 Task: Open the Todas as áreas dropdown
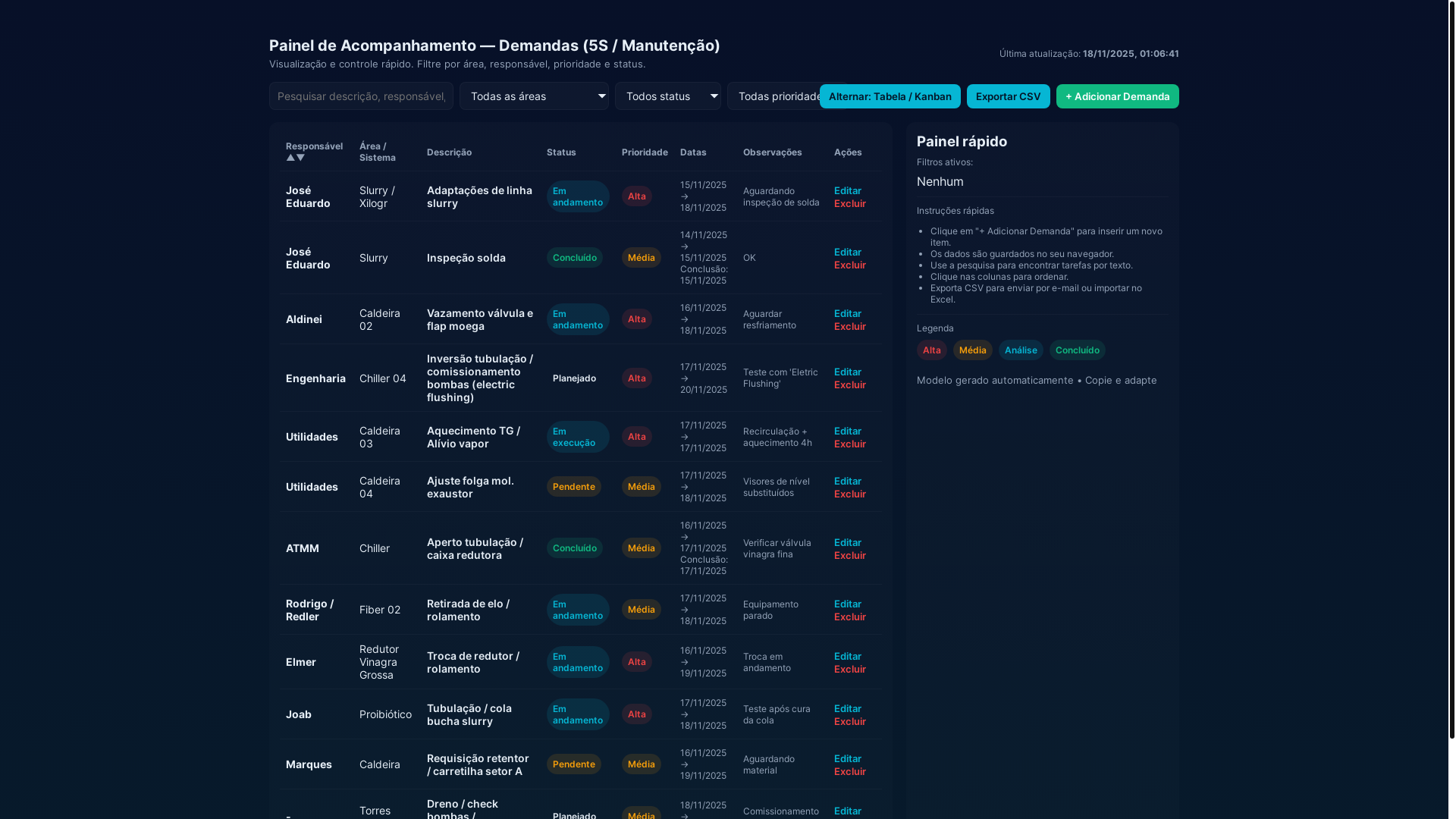534,96
